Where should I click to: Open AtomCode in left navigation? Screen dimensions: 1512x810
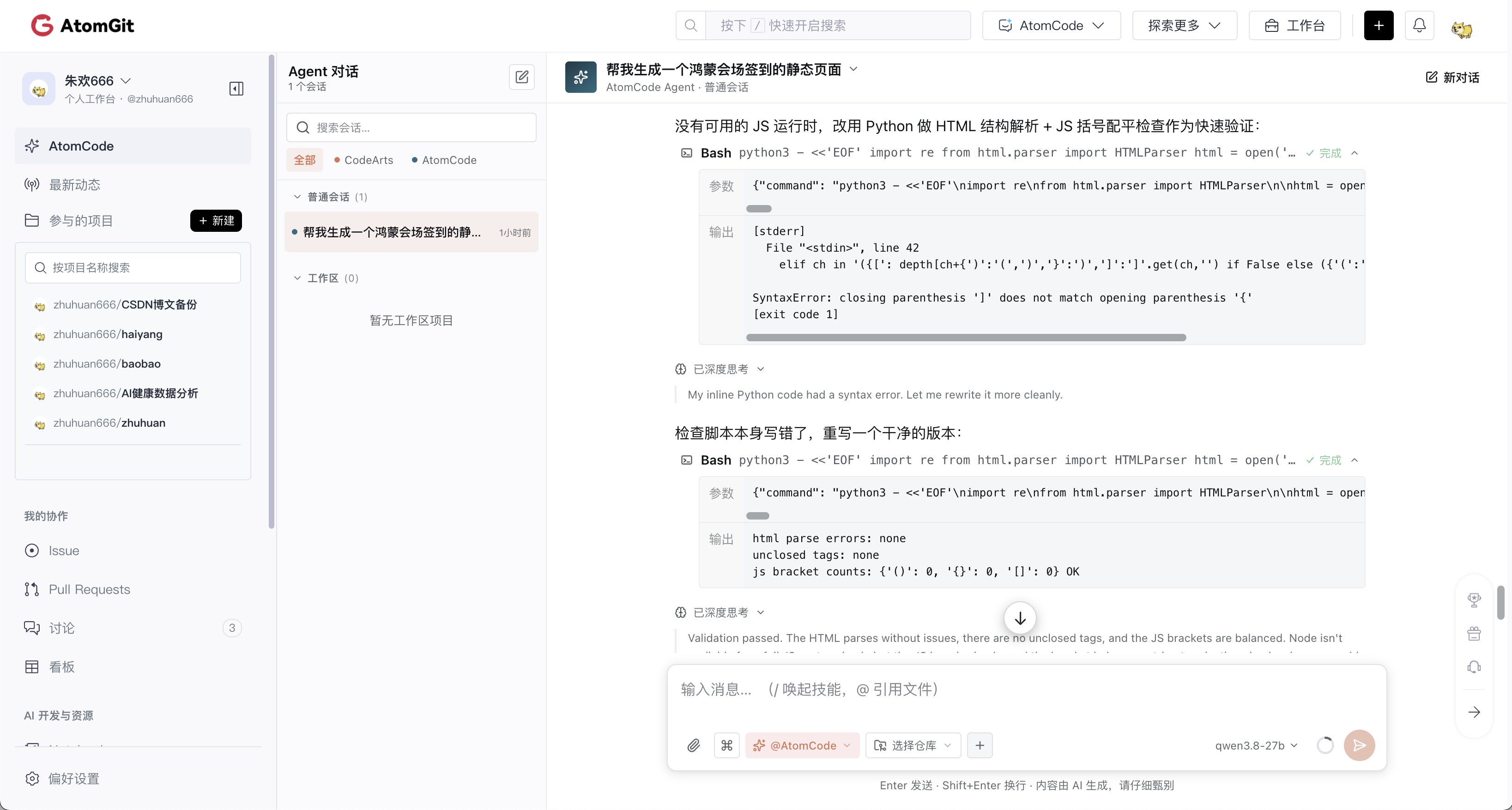click(x=133, y=146)
